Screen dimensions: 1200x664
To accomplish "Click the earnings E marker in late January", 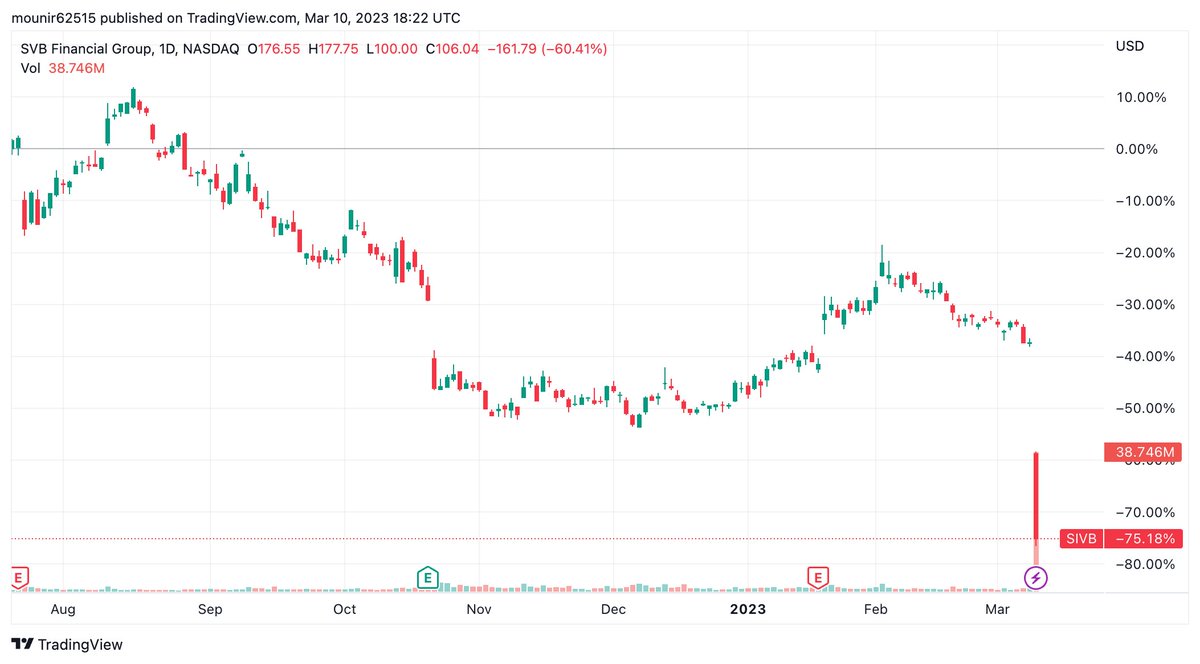I will (x=819, y=577).
